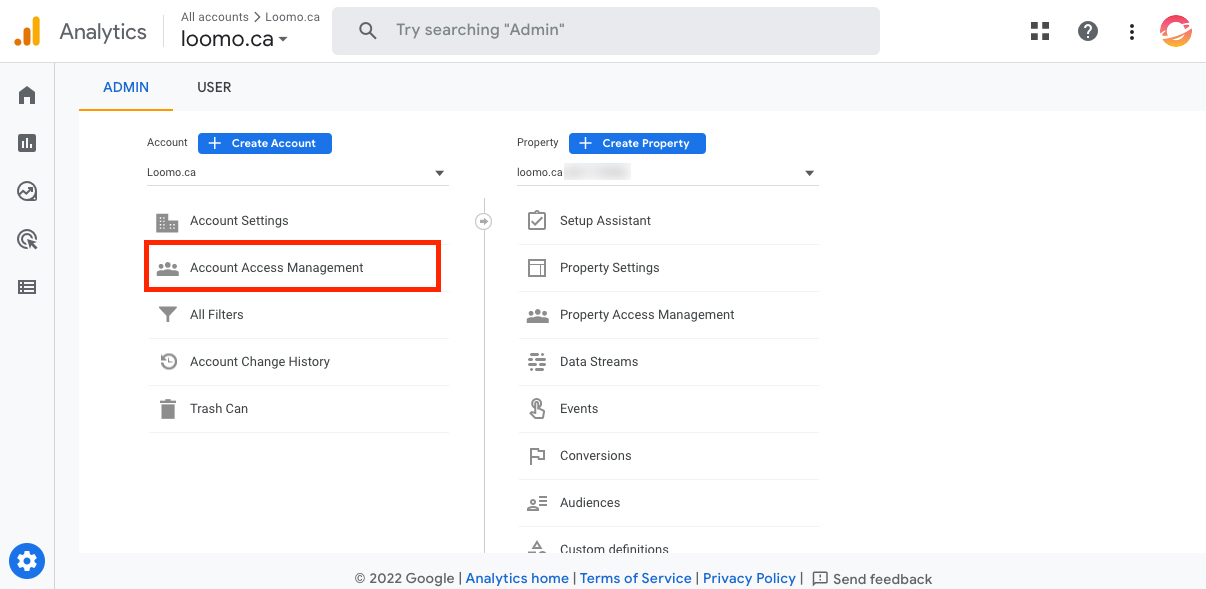Click the Data Streams icon
This screenshot has height=589, width=1206.
click(537, 362)
